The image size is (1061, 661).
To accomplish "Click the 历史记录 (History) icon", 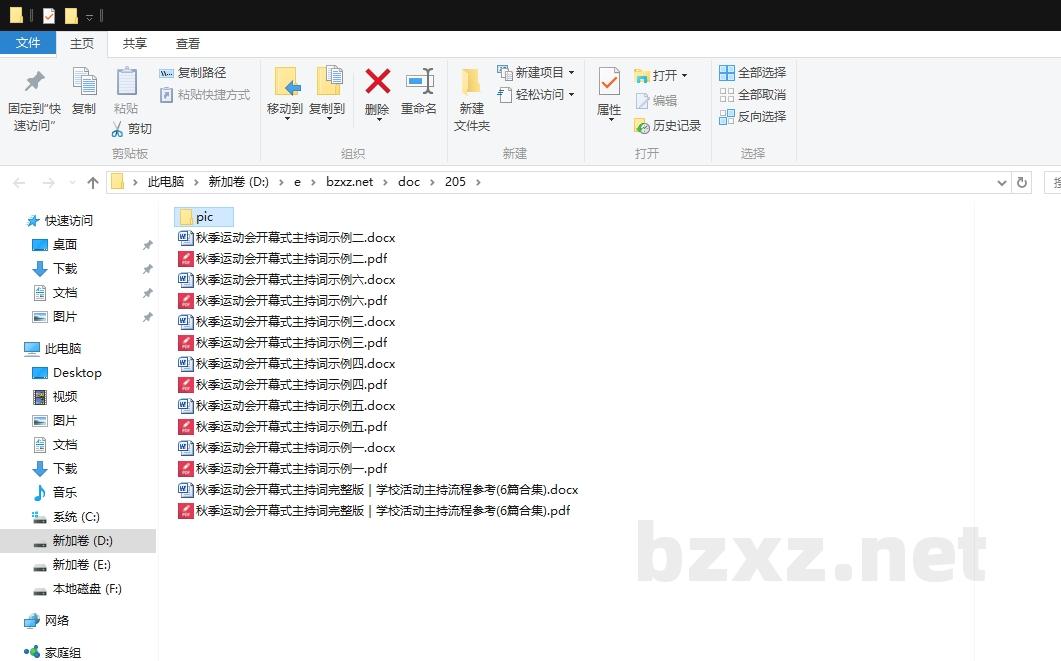I will click(x=638, y=125).
